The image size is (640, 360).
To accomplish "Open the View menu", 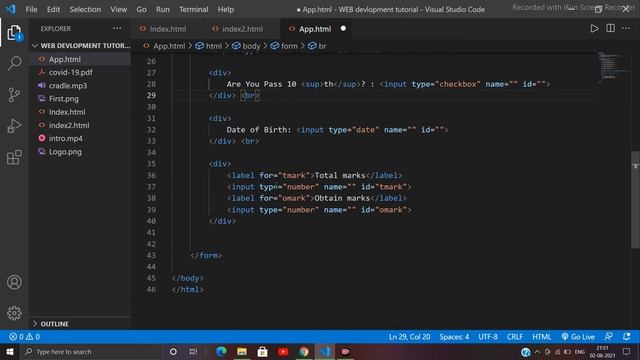I will tap(118, 9).
